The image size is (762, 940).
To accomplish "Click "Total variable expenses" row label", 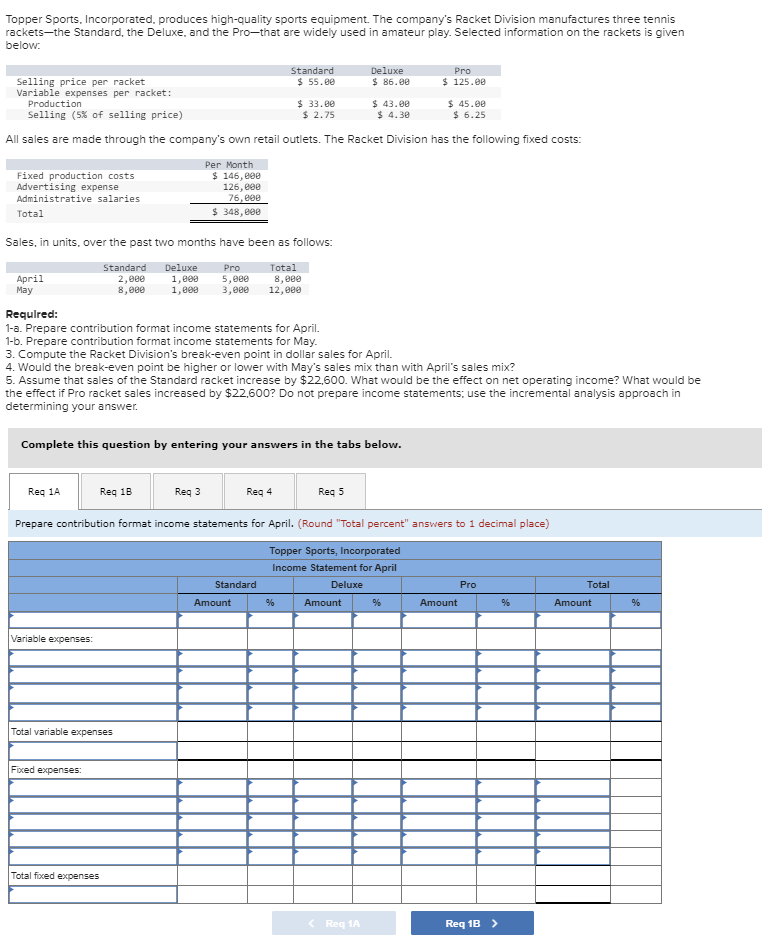I will [62, 731].
